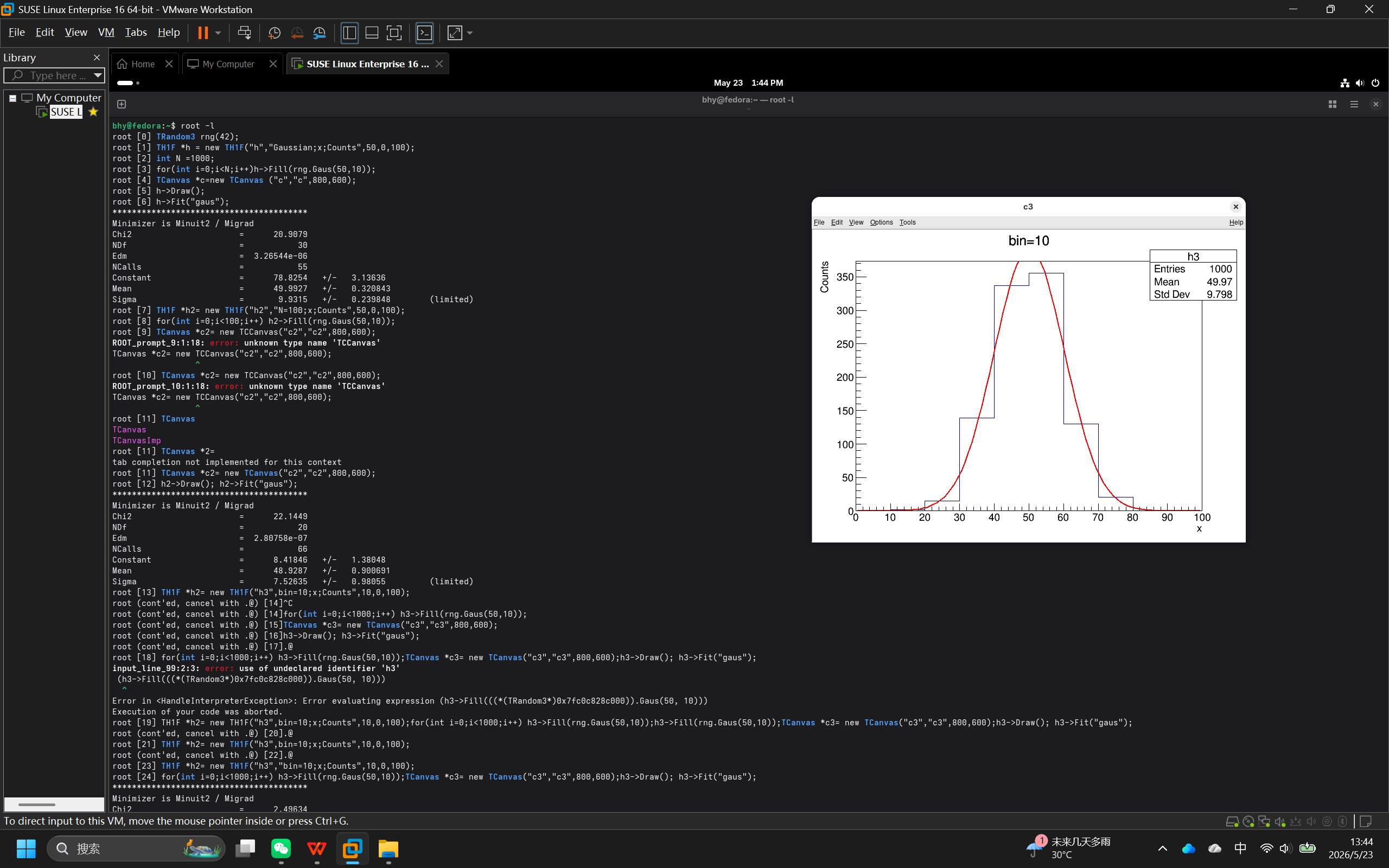Click the Pause VM toolbar icon
The width and height of the screenshot is (1389, 868).
point(202,33)
